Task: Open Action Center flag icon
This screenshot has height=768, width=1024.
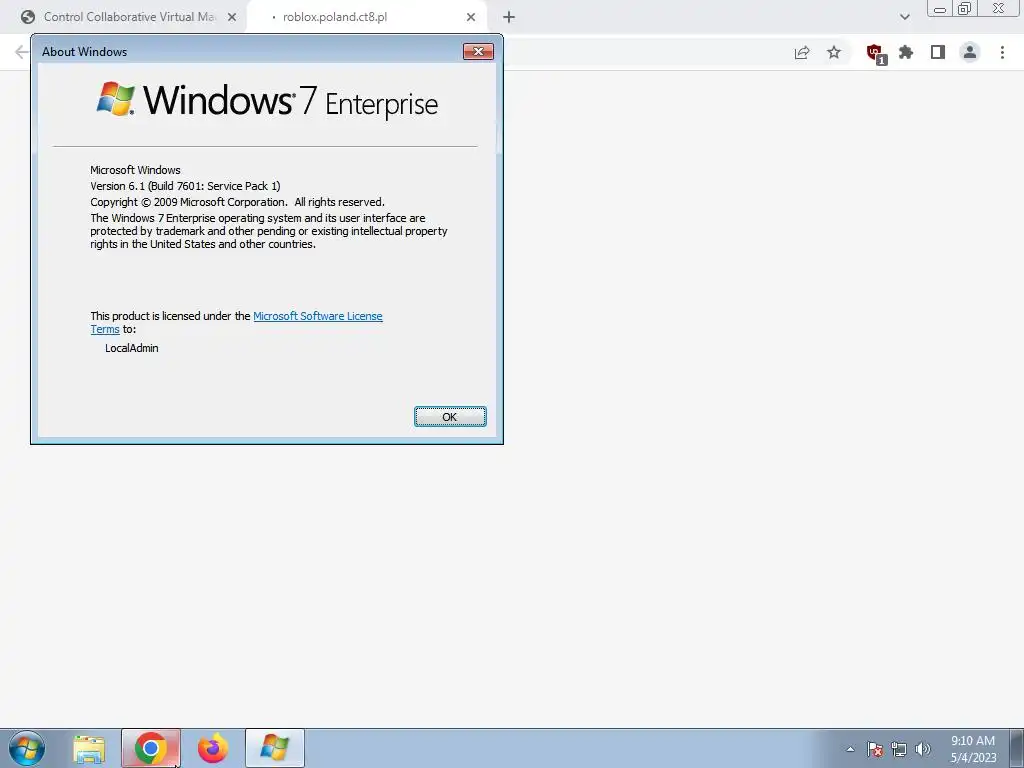Action: [x=875, y=749]
